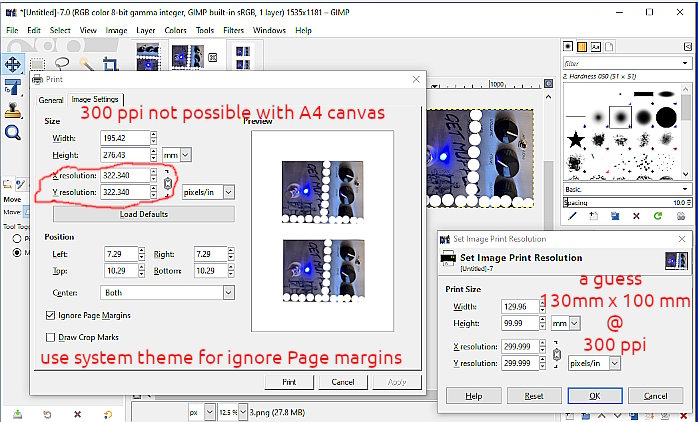Click Open brush as image icon

point(681,216)
